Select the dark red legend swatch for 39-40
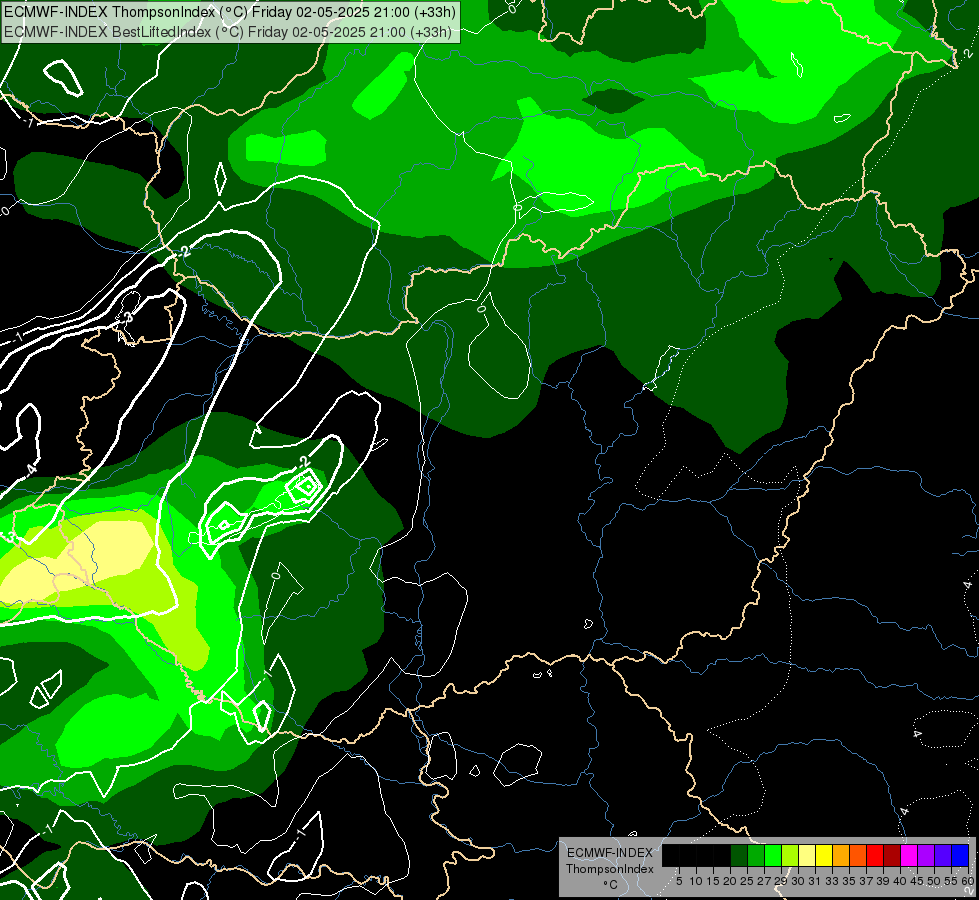This screenshot has width=979, height=900. coord(892,856)
